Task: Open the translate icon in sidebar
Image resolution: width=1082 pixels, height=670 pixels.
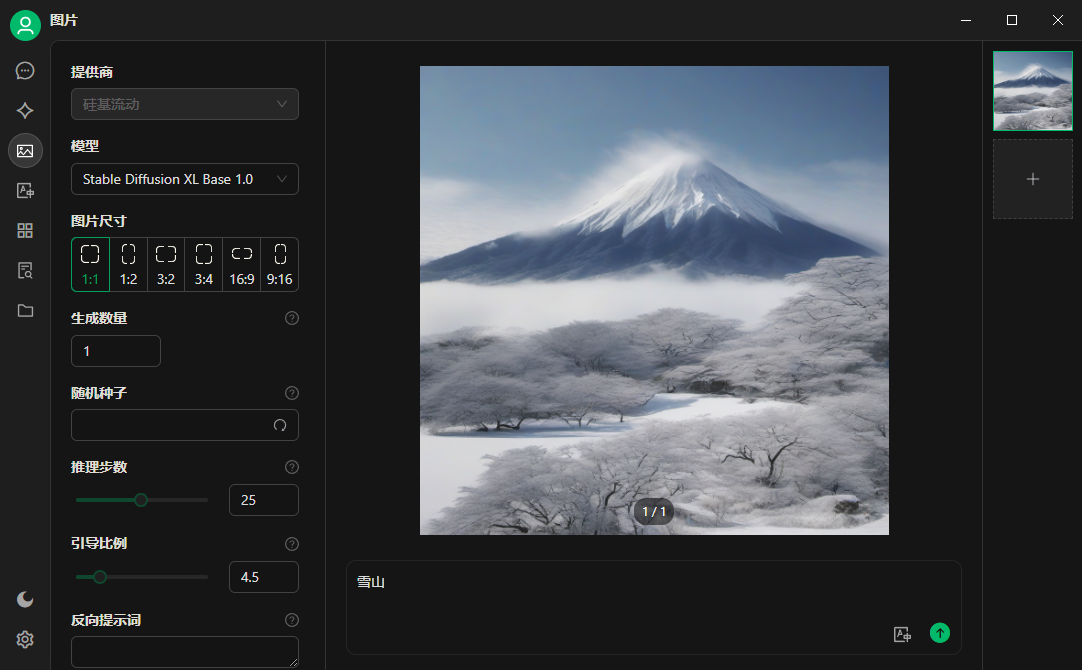Action: pyautogui.click(x=25, y=191)
